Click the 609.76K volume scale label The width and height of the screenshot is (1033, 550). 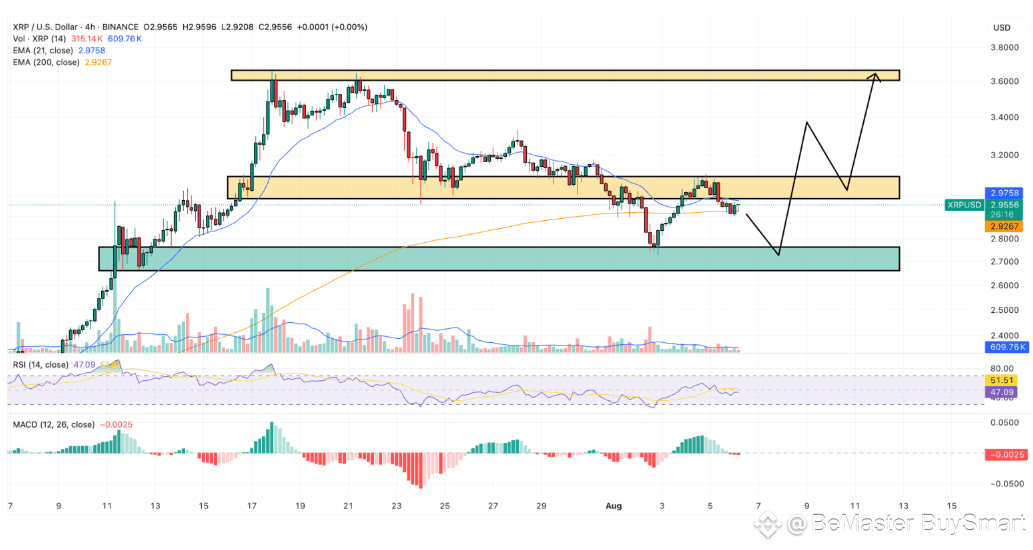coord(1006,346)
